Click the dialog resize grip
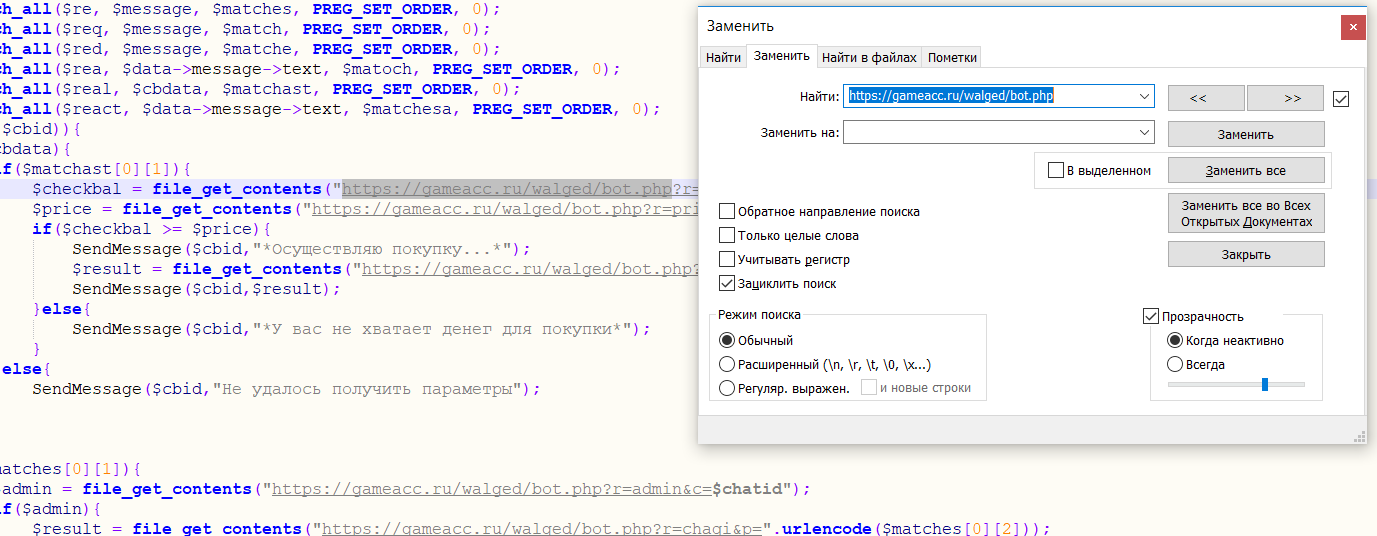Screen dimensions: 1377x536 (1360, 436)
